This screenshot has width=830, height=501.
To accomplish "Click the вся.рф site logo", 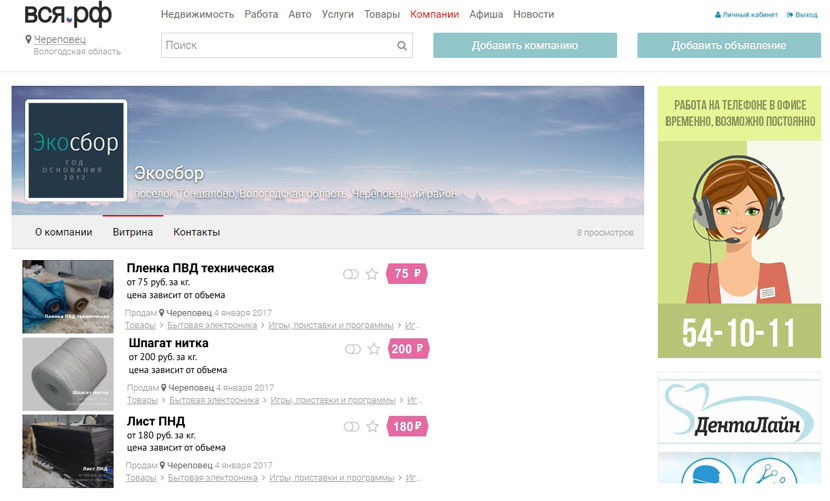I will [68, 14].
